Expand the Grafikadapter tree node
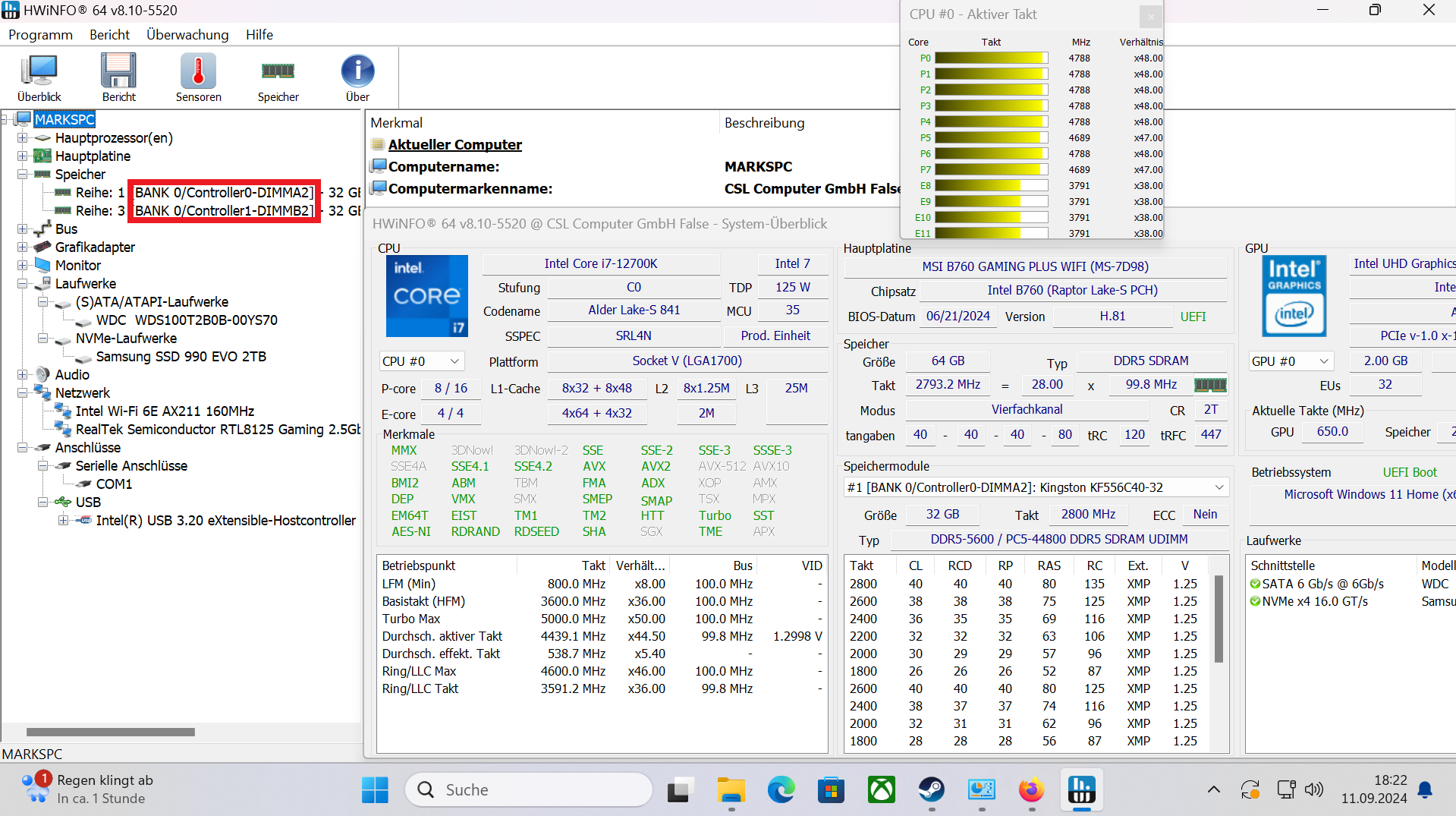This screenshot has height=816, width=1456. click(22, 247)
